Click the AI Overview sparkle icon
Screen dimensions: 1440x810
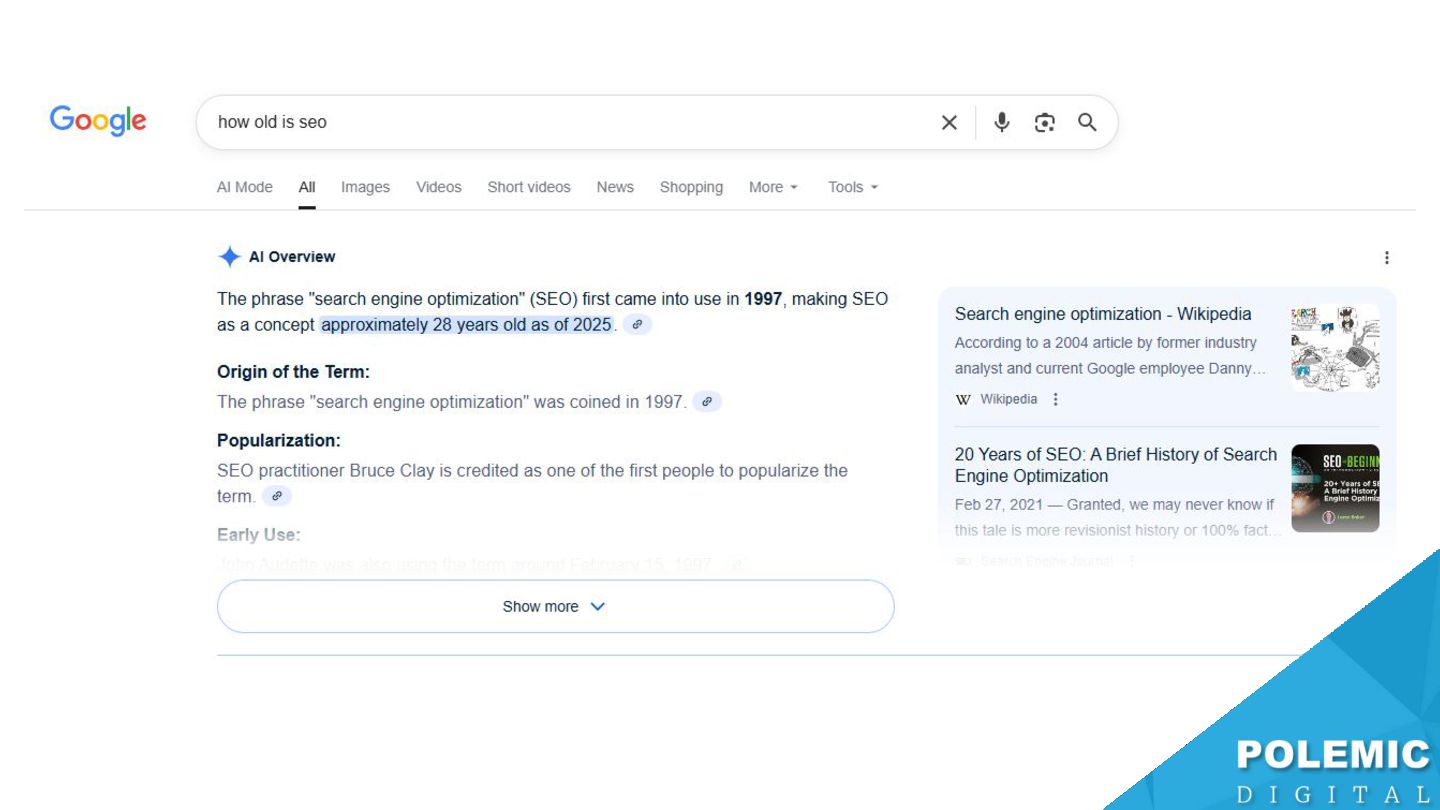click(x=229, y=257)
